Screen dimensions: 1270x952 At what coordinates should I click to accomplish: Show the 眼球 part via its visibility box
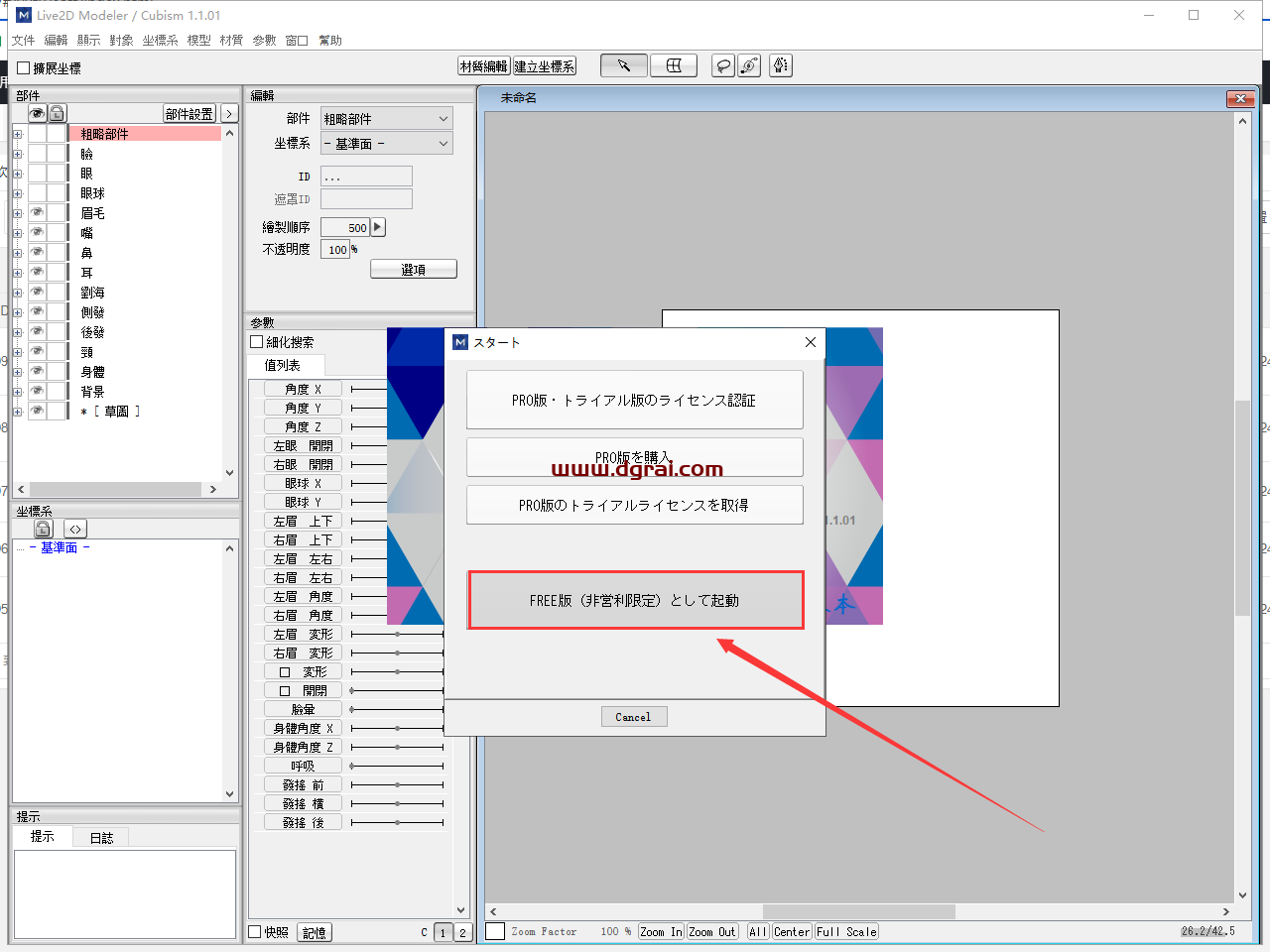tap(37, 192)
